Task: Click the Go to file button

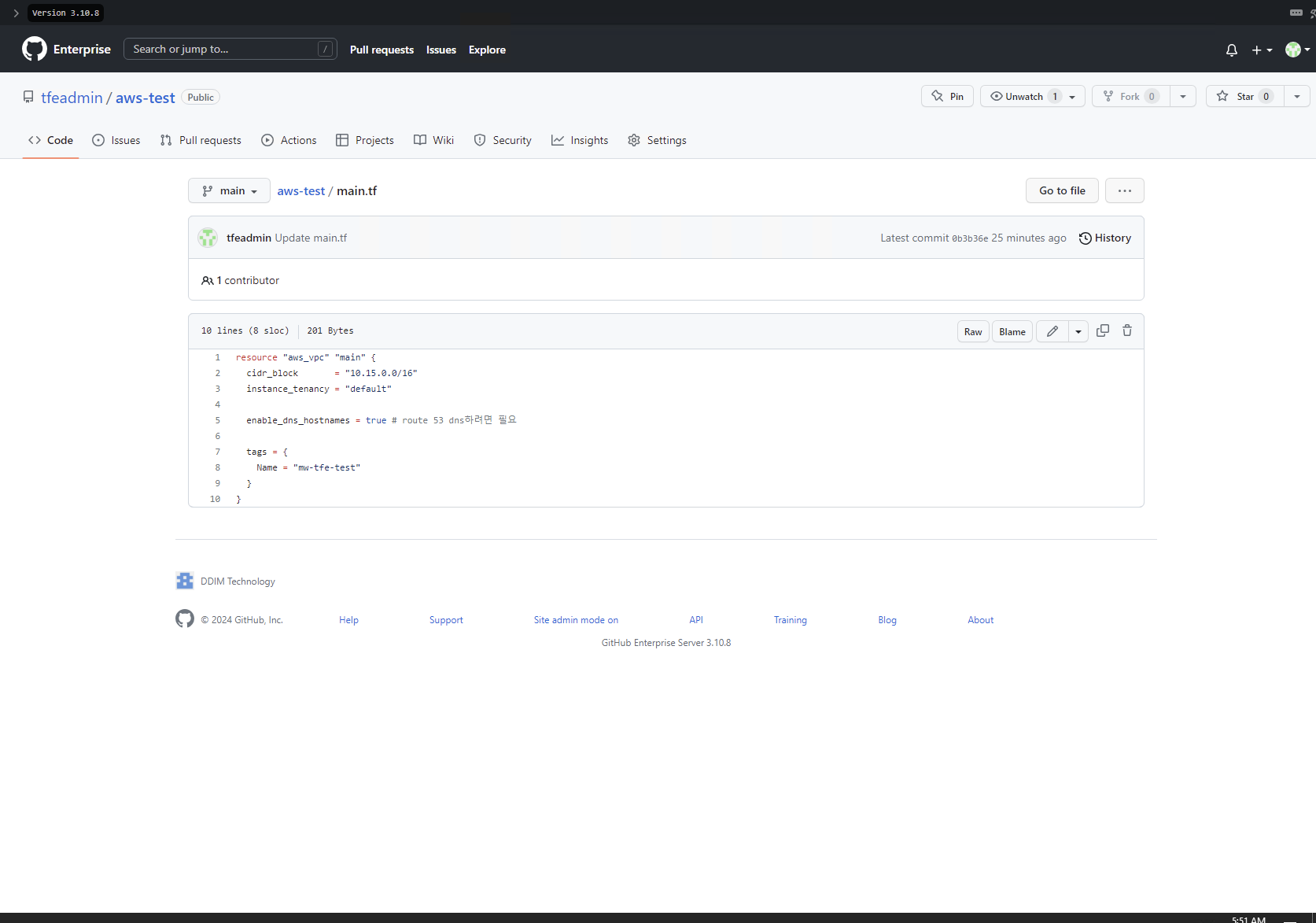Action: (x=1062, y=190)
